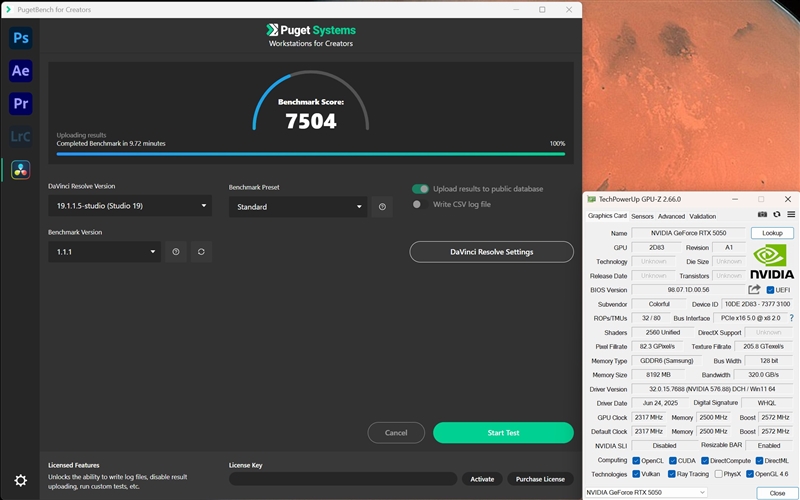Image resolution: width=800 pixels, height=500 pixels.
Task: Click the Bandwidth 320.0 GB/s value
Action: [x=763, y=374]
